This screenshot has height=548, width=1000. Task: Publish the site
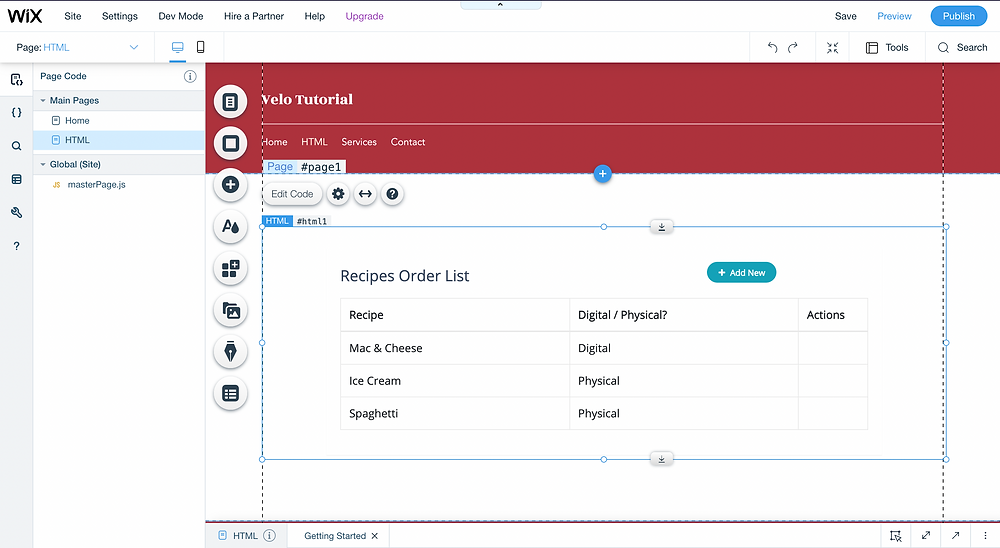(959, 16)
